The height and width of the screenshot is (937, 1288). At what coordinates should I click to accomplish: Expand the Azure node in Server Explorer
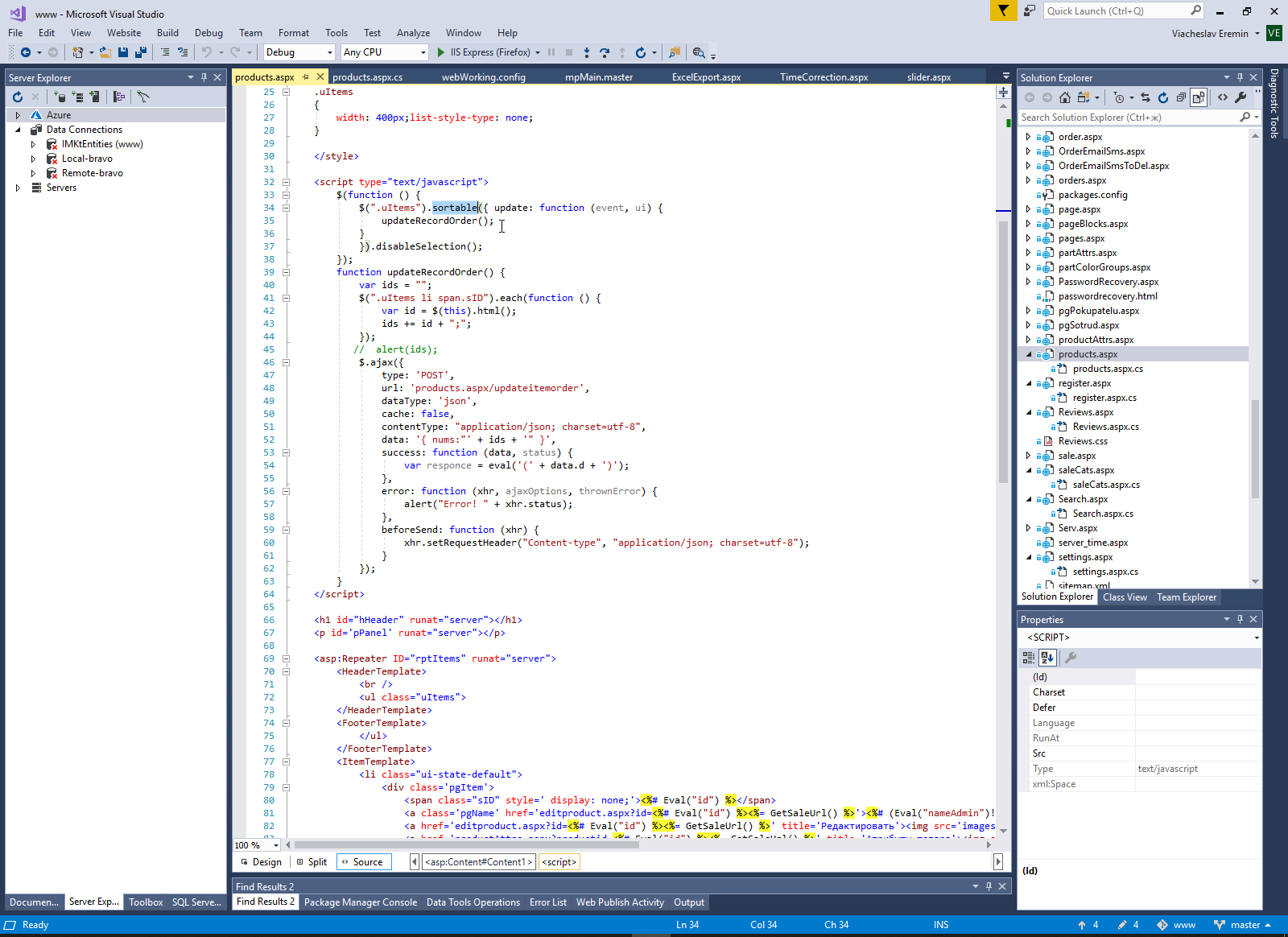tap(18, 115)
